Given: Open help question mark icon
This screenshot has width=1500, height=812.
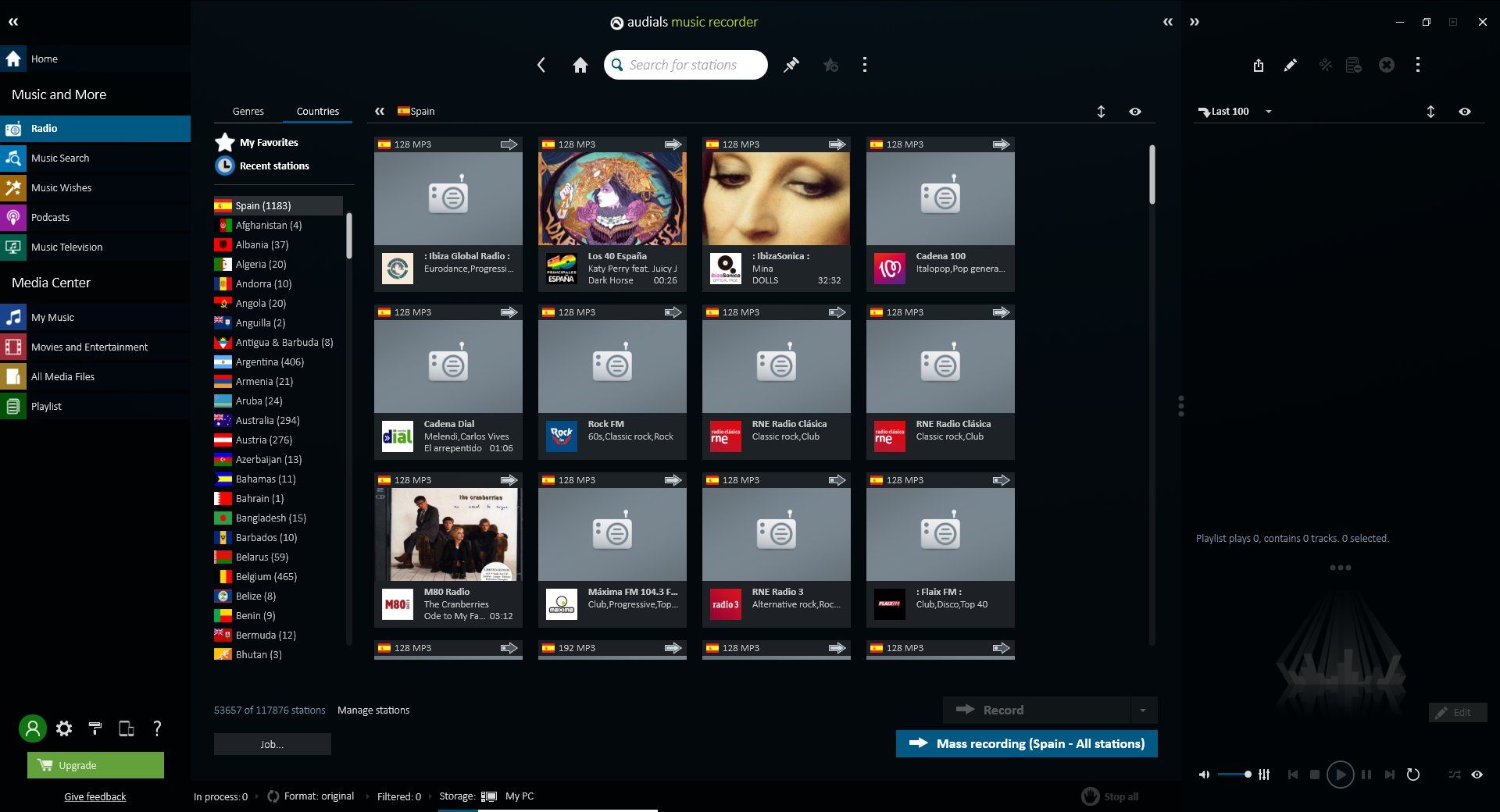Looking at the screenshot, I should tap(157, 728).
